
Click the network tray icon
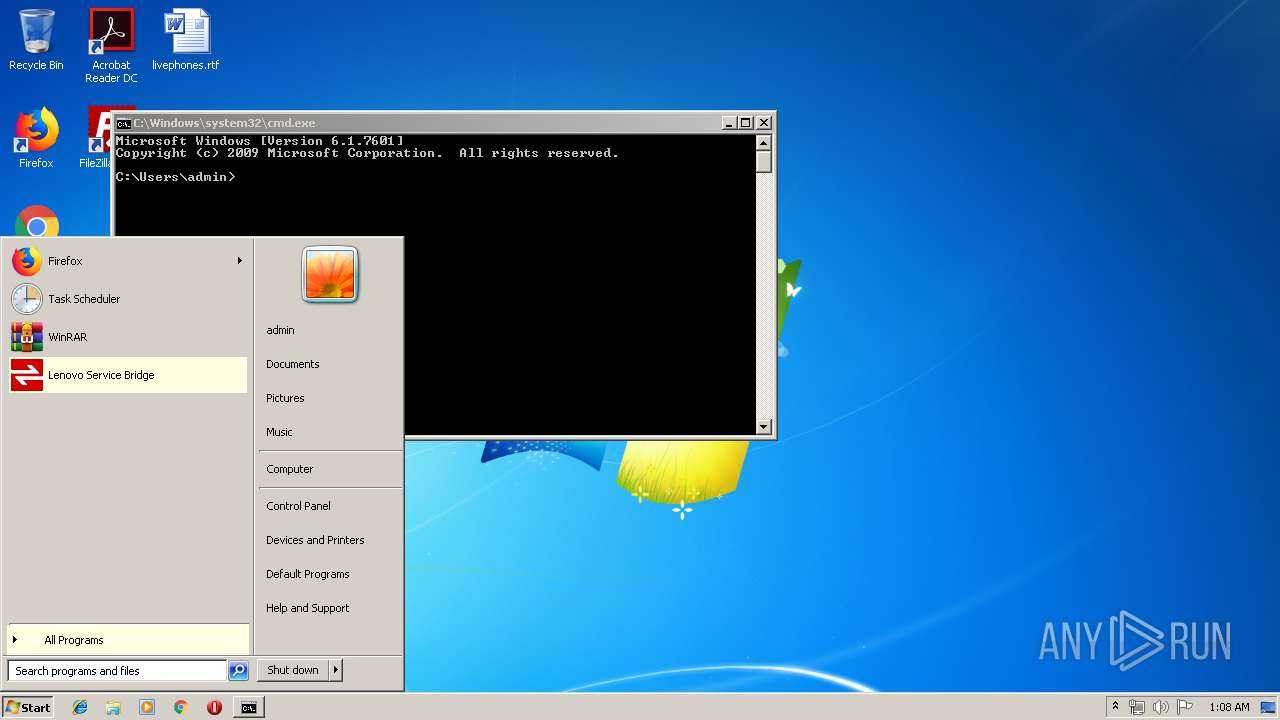point(1137,707)
